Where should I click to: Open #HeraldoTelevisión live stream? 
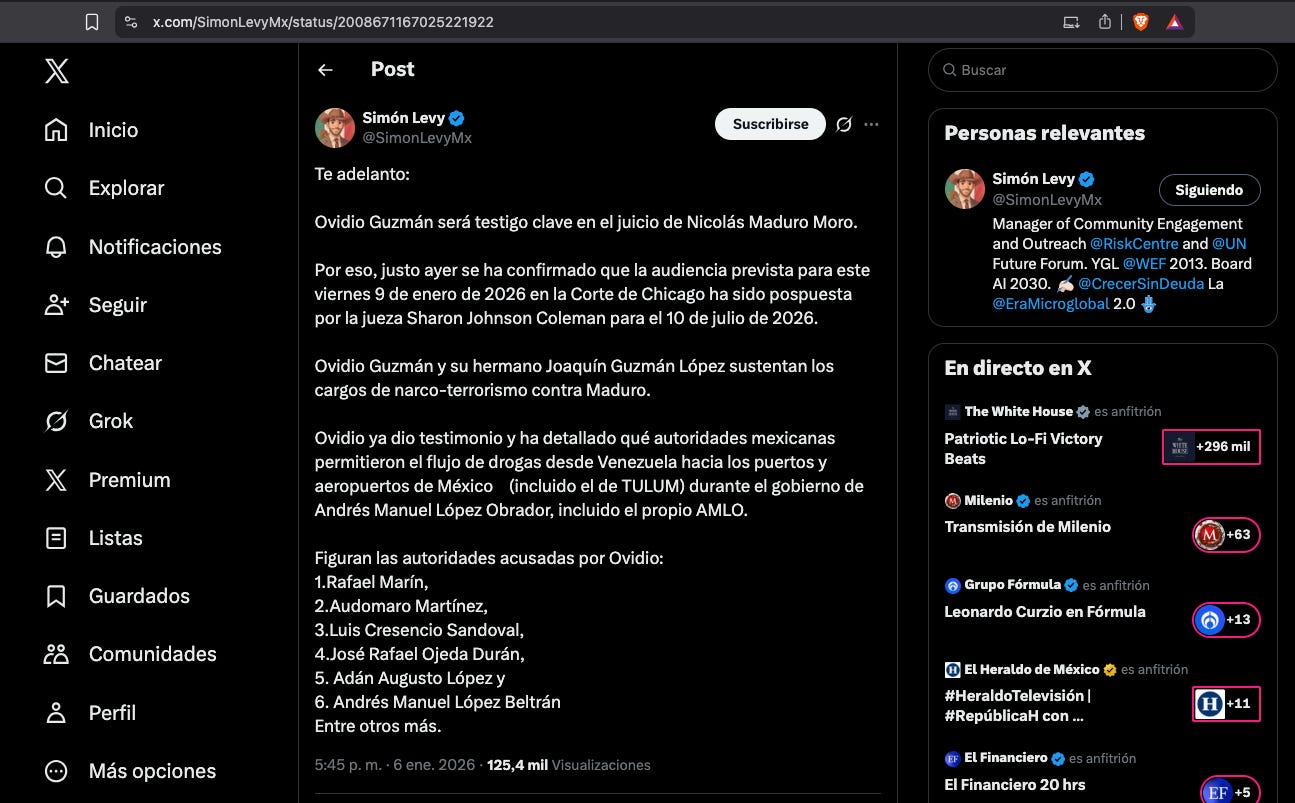tap(1017, 706)
